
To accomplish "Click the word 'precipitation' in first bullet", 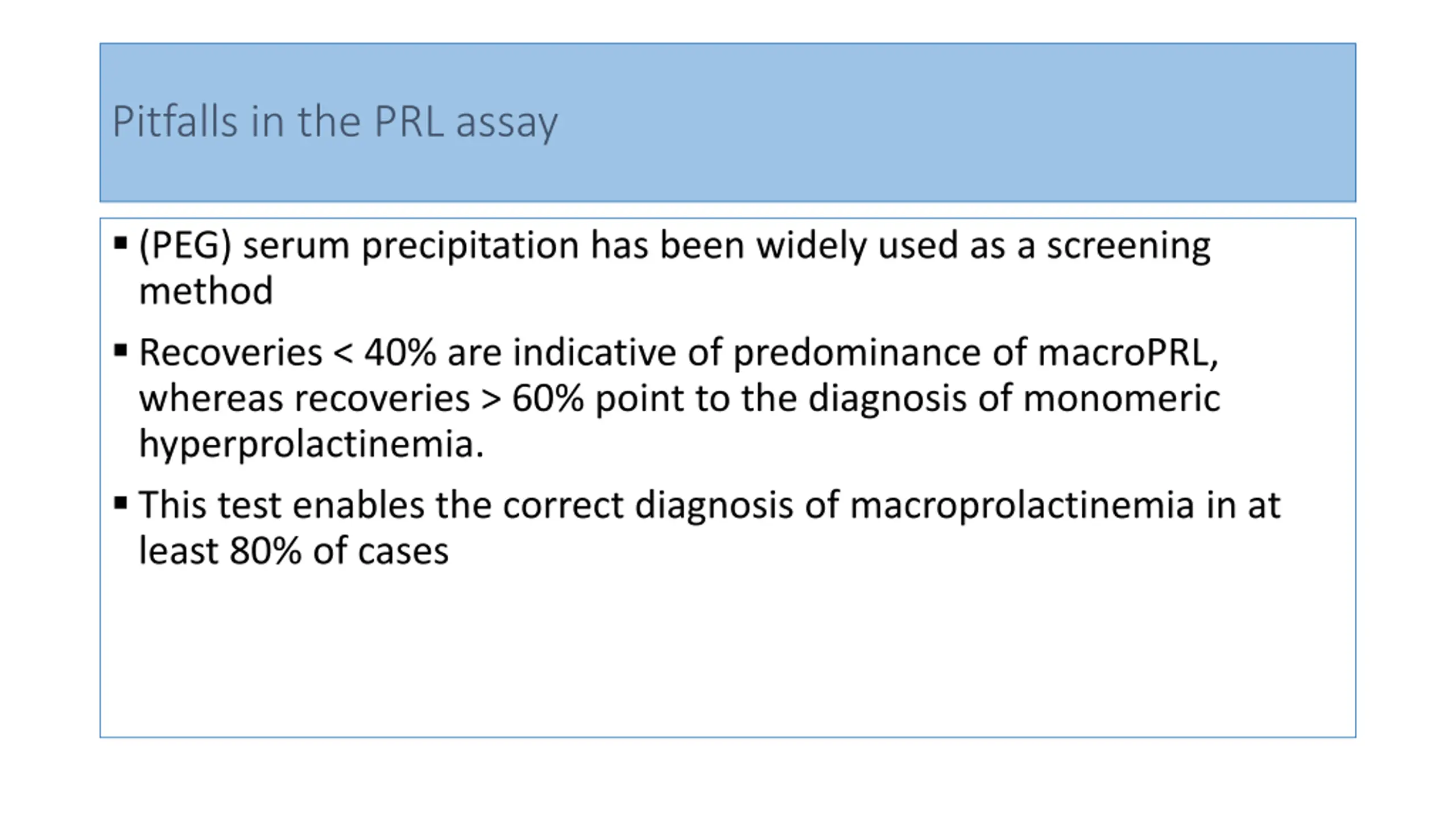I will tap(470, 246).
